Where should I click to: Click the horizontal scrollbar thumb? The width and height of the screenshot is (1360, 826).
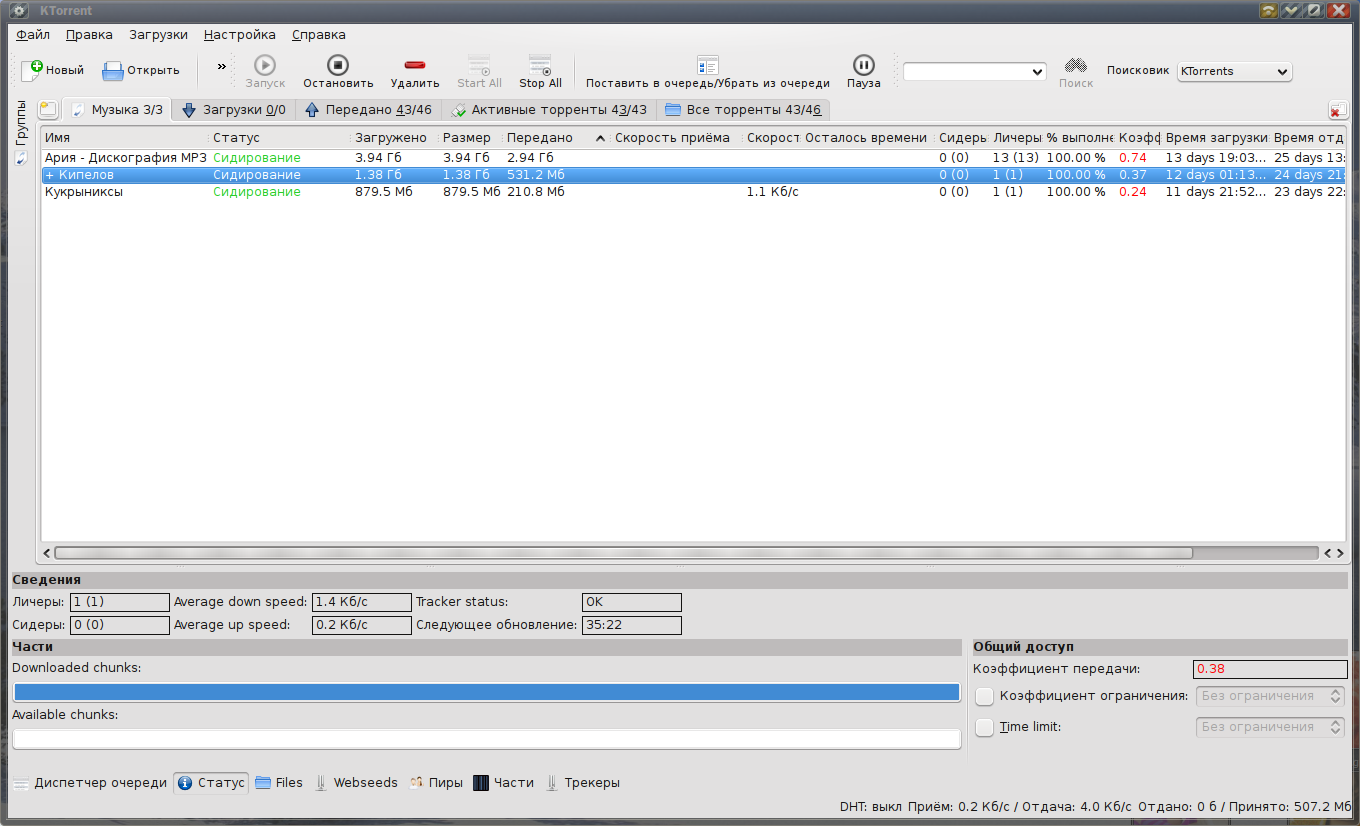click(x=623, y=552)
